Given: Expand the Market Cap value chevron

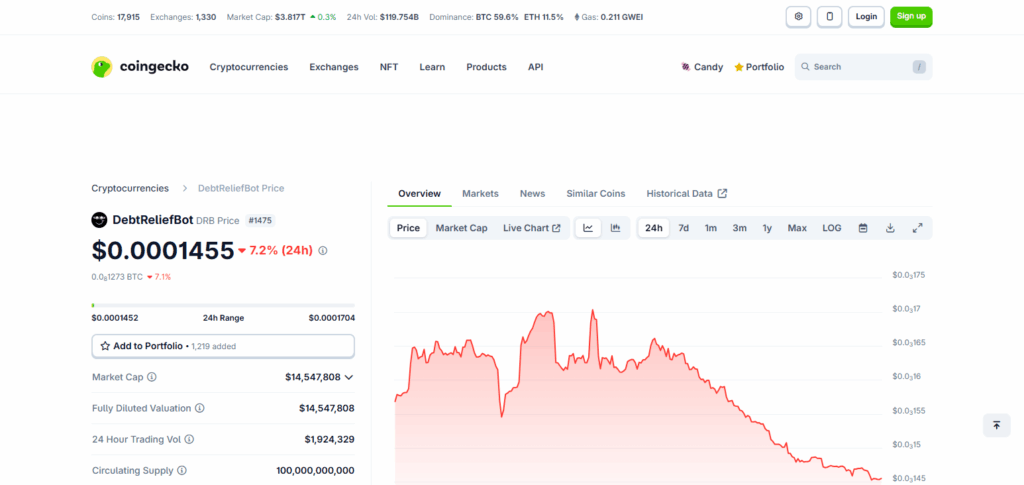Looking at the screenshot, I should click(349, 377).
